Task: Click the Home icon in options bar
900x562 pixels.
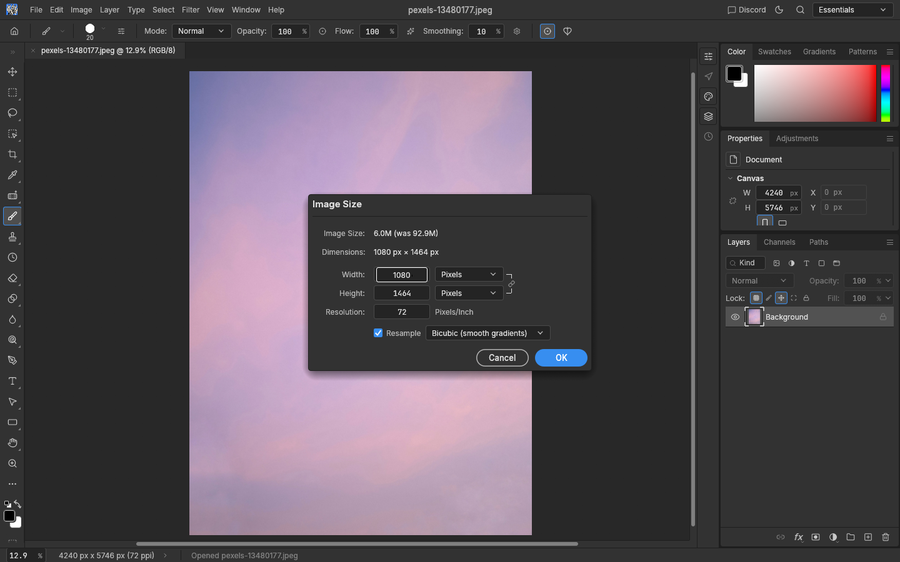Action: [14, 32]
